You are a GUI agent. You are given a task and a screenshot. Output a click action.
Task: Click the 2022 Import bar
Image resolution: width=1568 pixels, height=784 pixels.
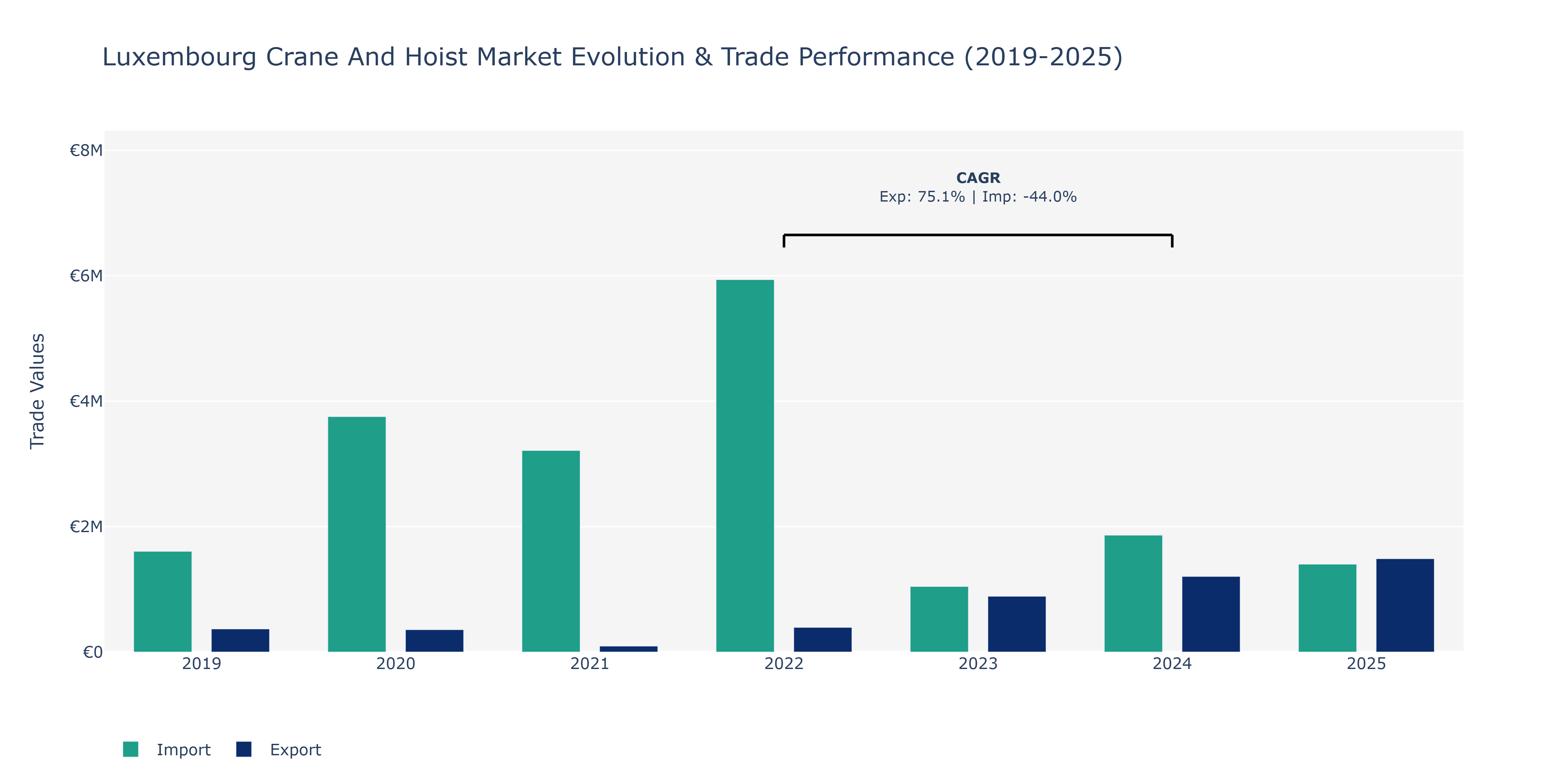[x=745, y=465]
